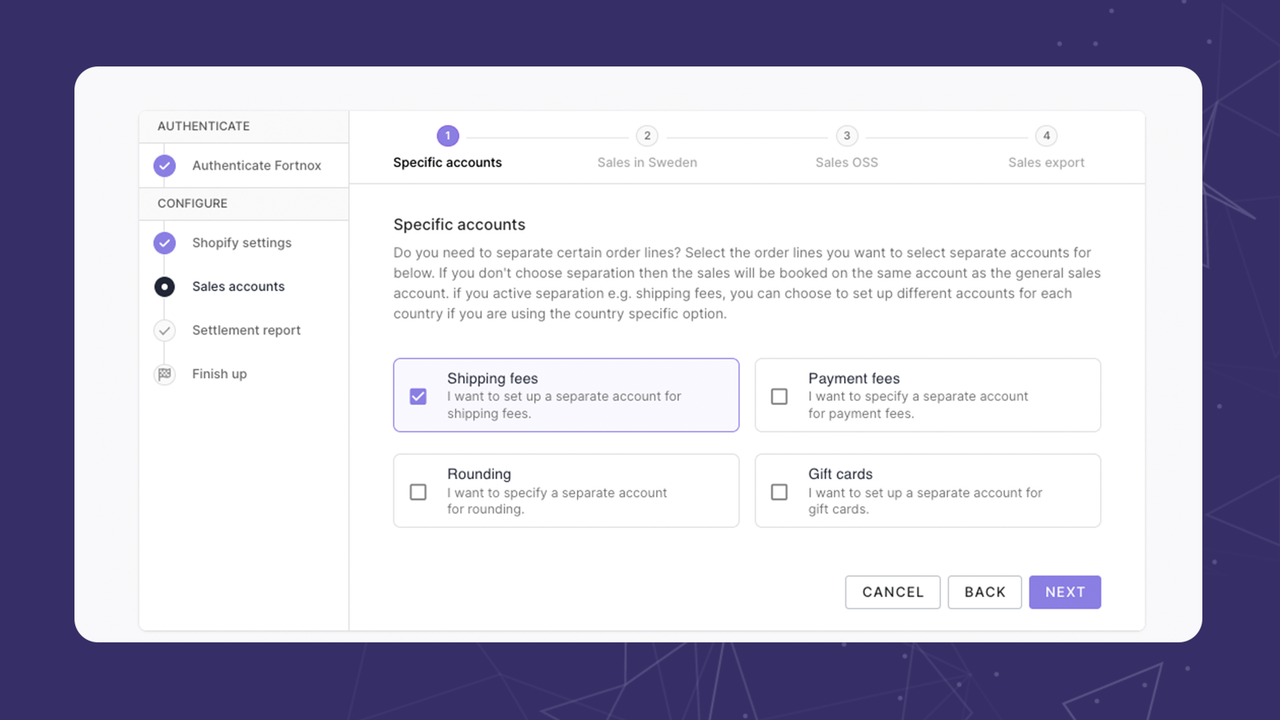
Task: Click the NEXT button
Action: click(1064, 591)
